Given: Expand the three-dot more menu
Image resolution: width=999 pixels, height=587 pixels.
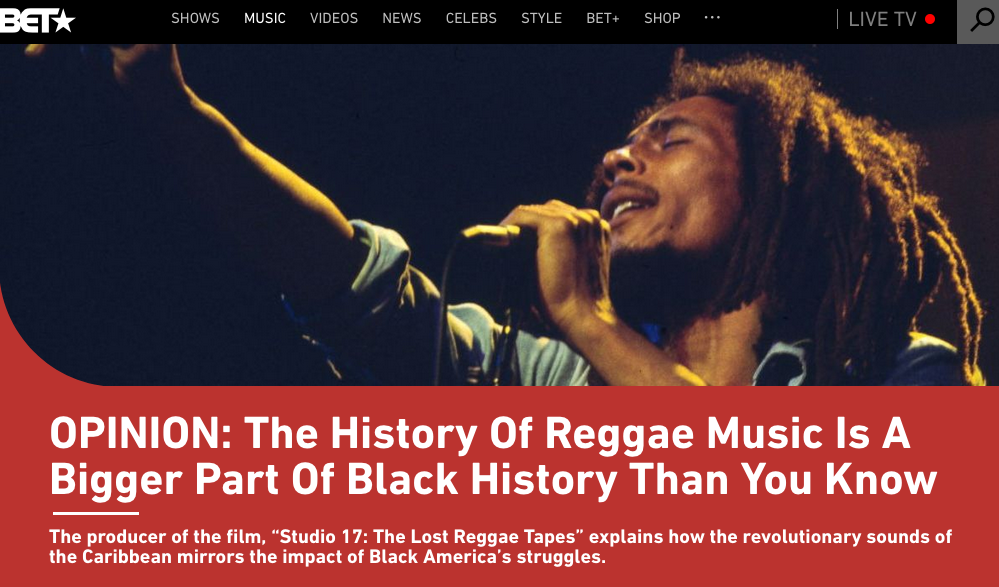Looking at the screenshot, I should pyautogui.click(x=712, y=18).
